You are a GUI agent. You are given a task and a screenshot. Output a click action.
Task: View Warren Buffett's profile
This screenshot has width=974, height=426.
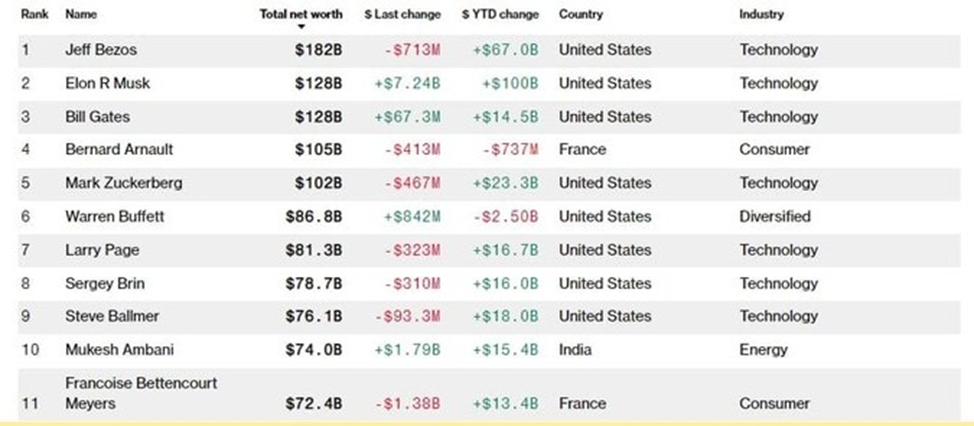pos(114,216)
